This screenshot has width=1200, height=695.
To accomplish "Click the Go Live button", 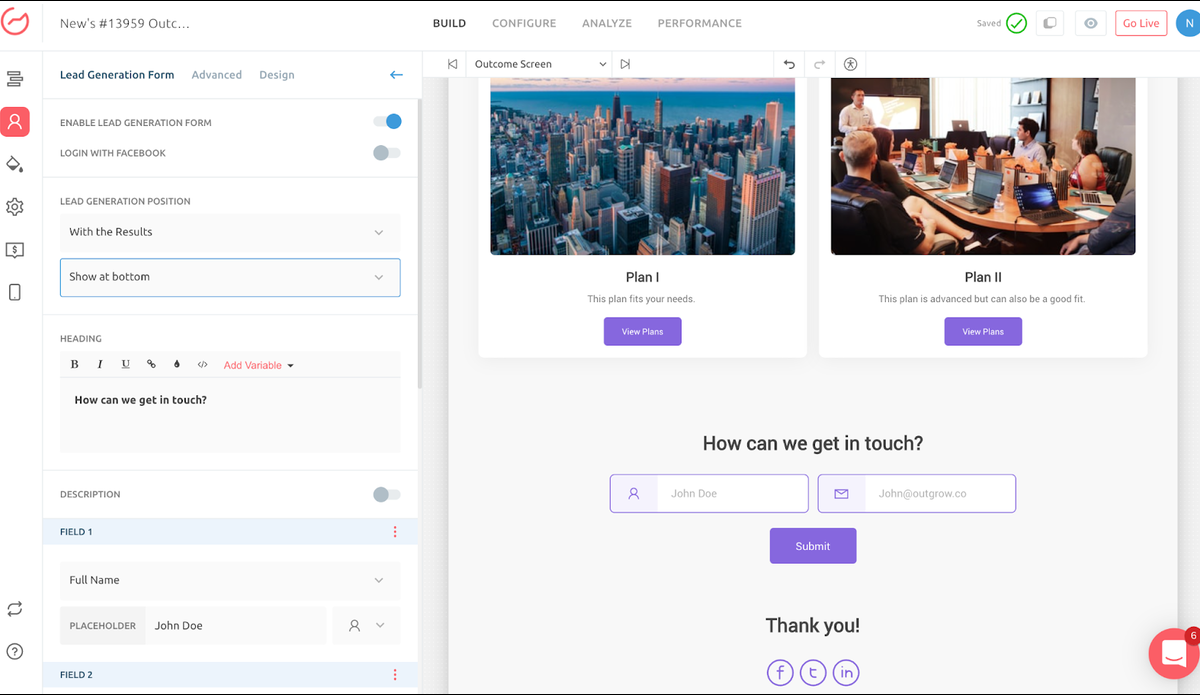I will pyautogui.click(x=1140, y=23).
